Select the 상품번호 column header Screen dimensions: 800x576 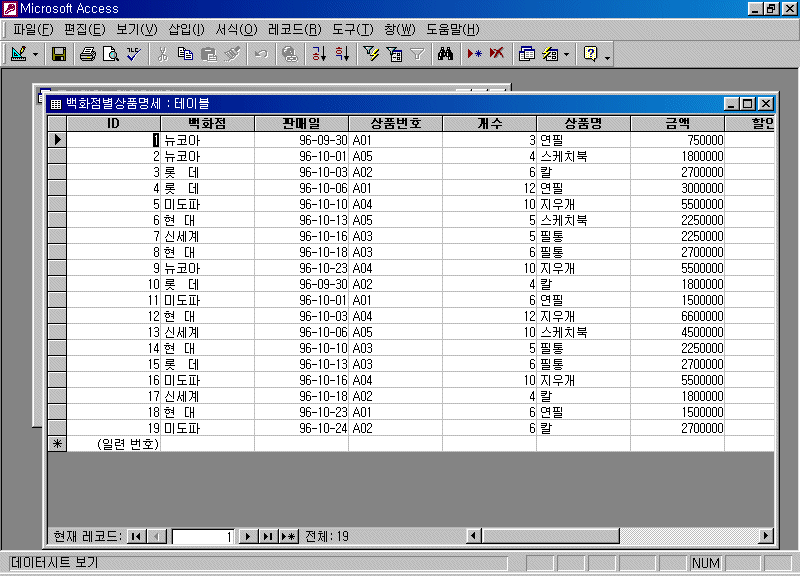(x=395, y=123)
